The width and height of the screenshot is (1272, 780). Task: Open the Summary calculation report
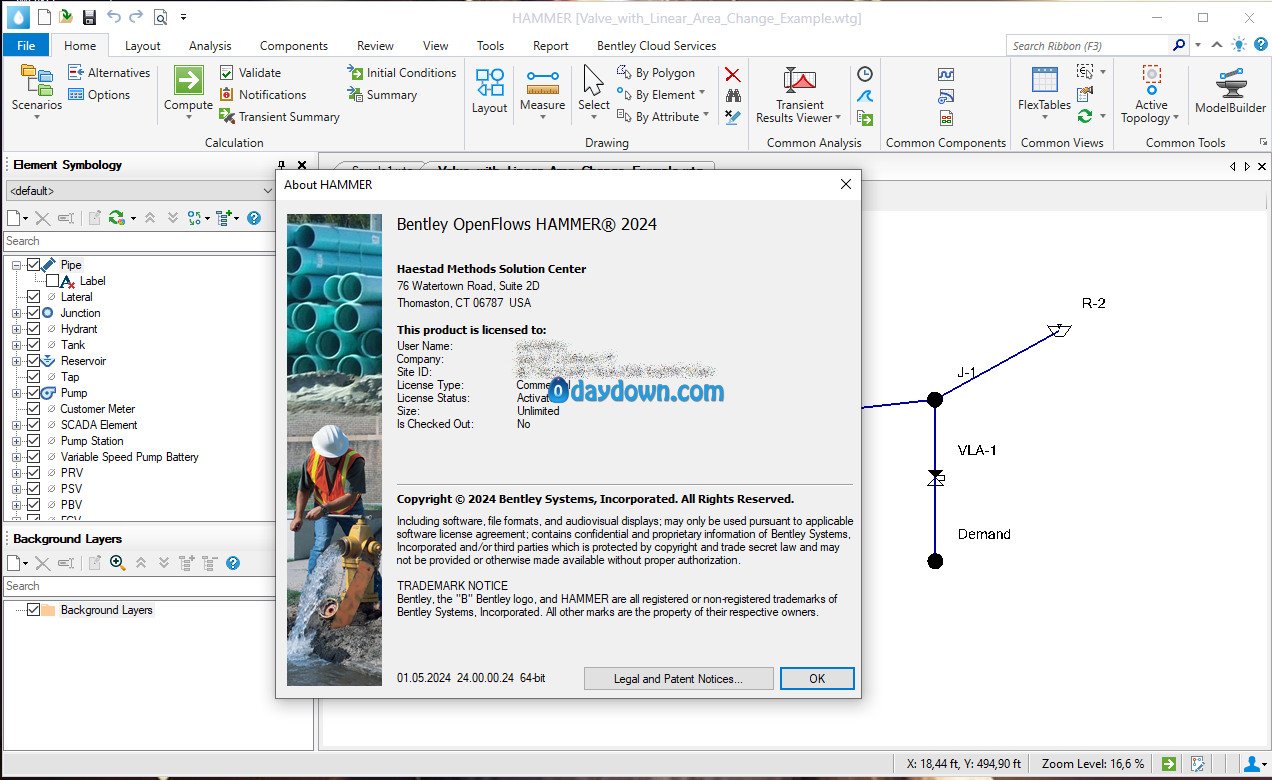(x=382, y=95)
